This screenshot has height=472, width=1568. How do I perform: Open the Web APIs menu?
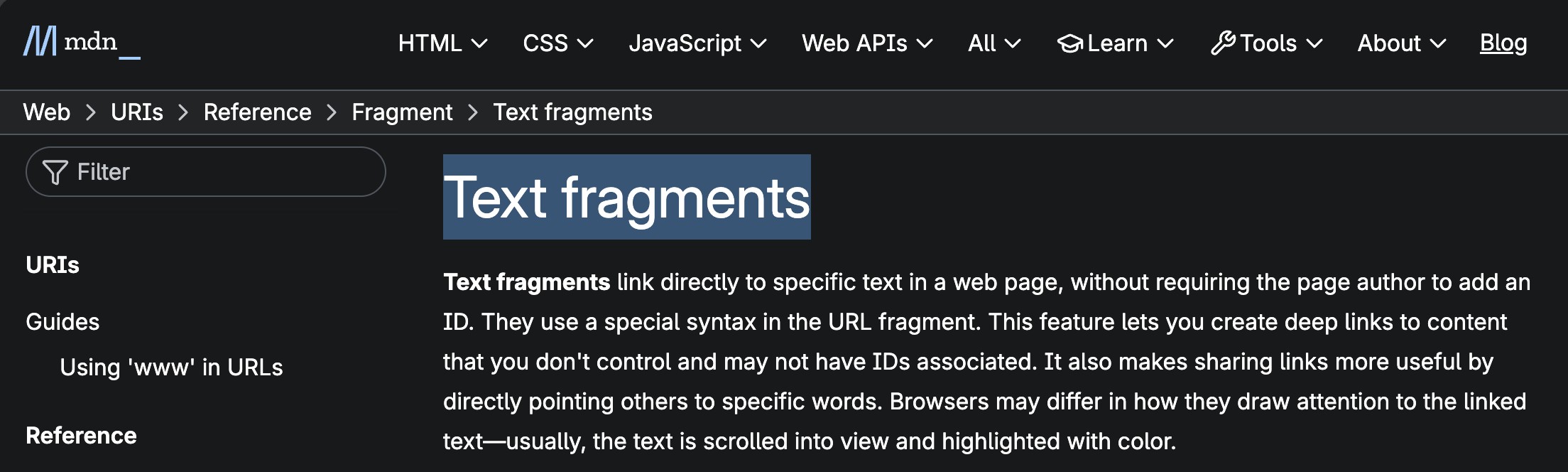pyautogui.click(x=866, y=43)
